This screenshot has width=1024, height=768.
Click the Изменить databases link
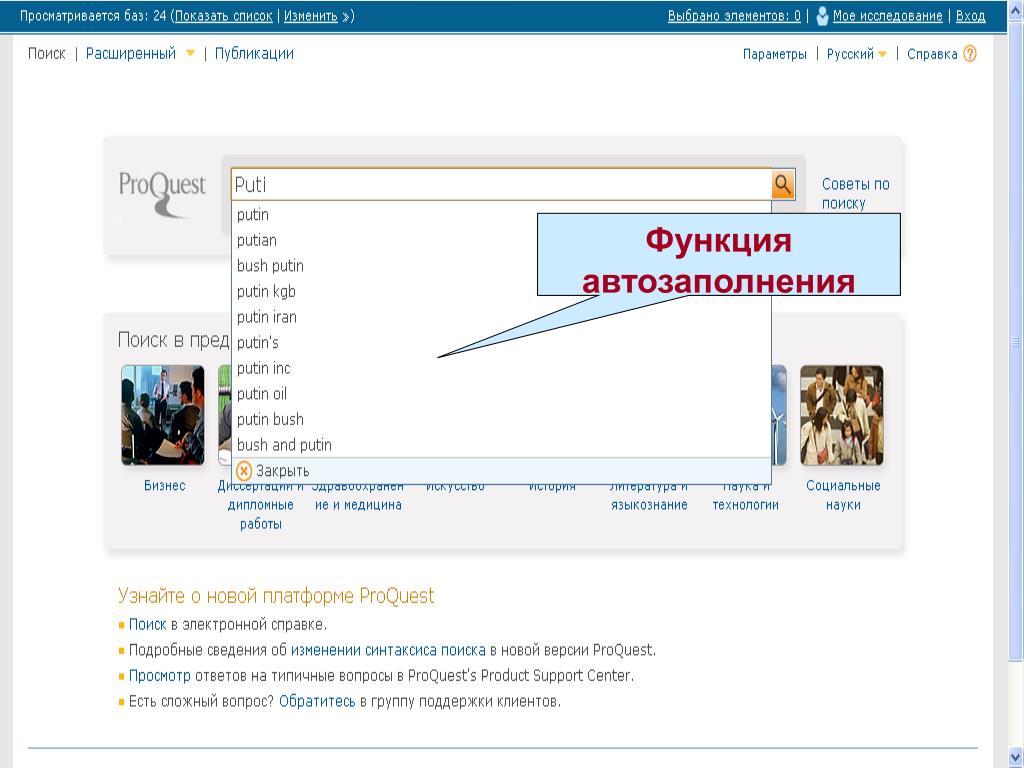click(310, 16)
